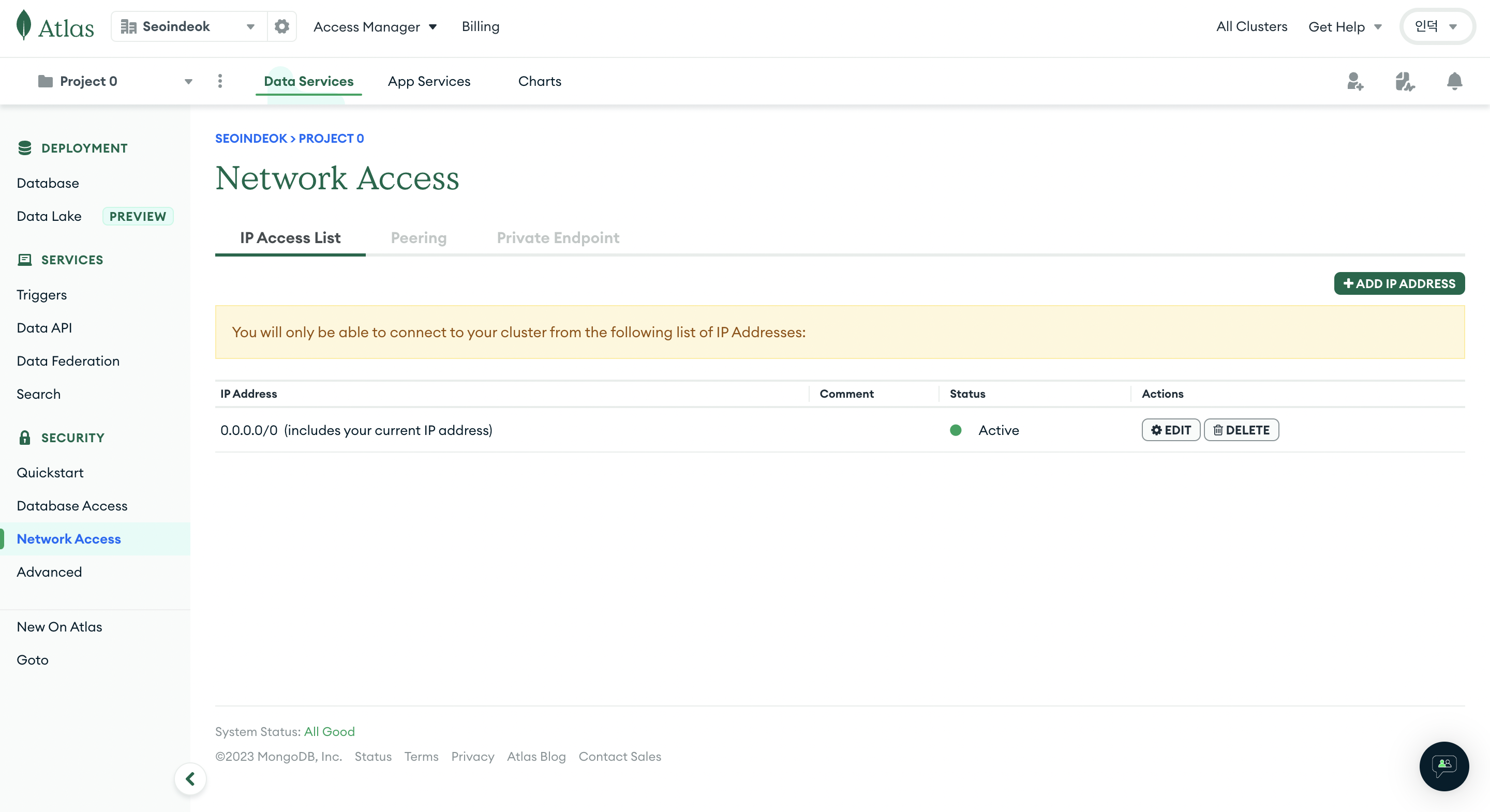Edit the 0.0.0.0/0 IP entry
This screenshot has width=1490, height=812.
[1170, 430]
